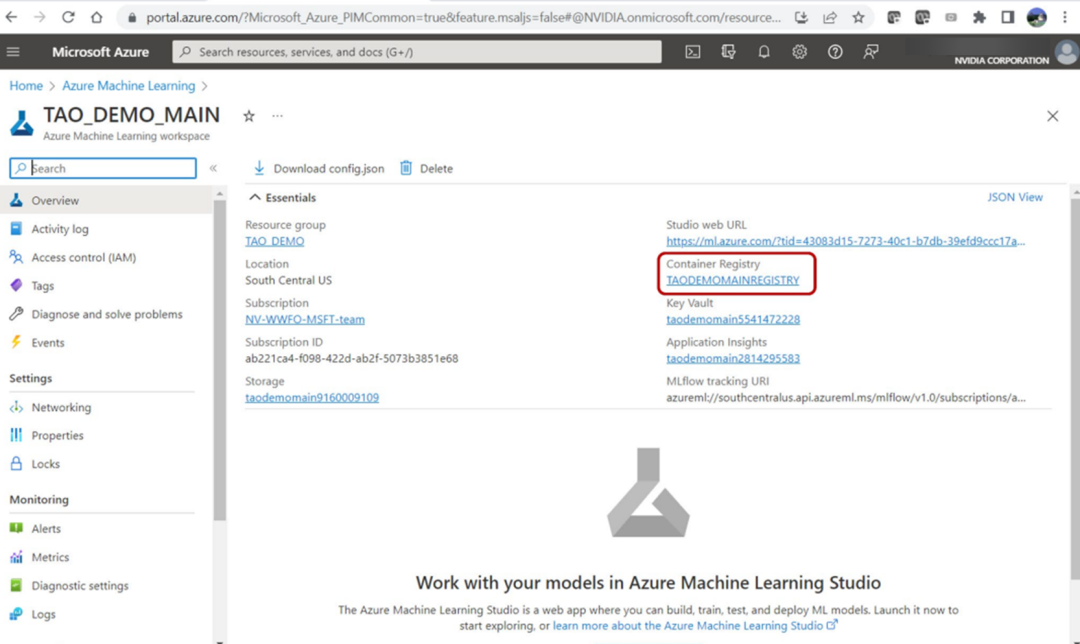Open the browser extensions puzzle icon

(x=979, y=17)
